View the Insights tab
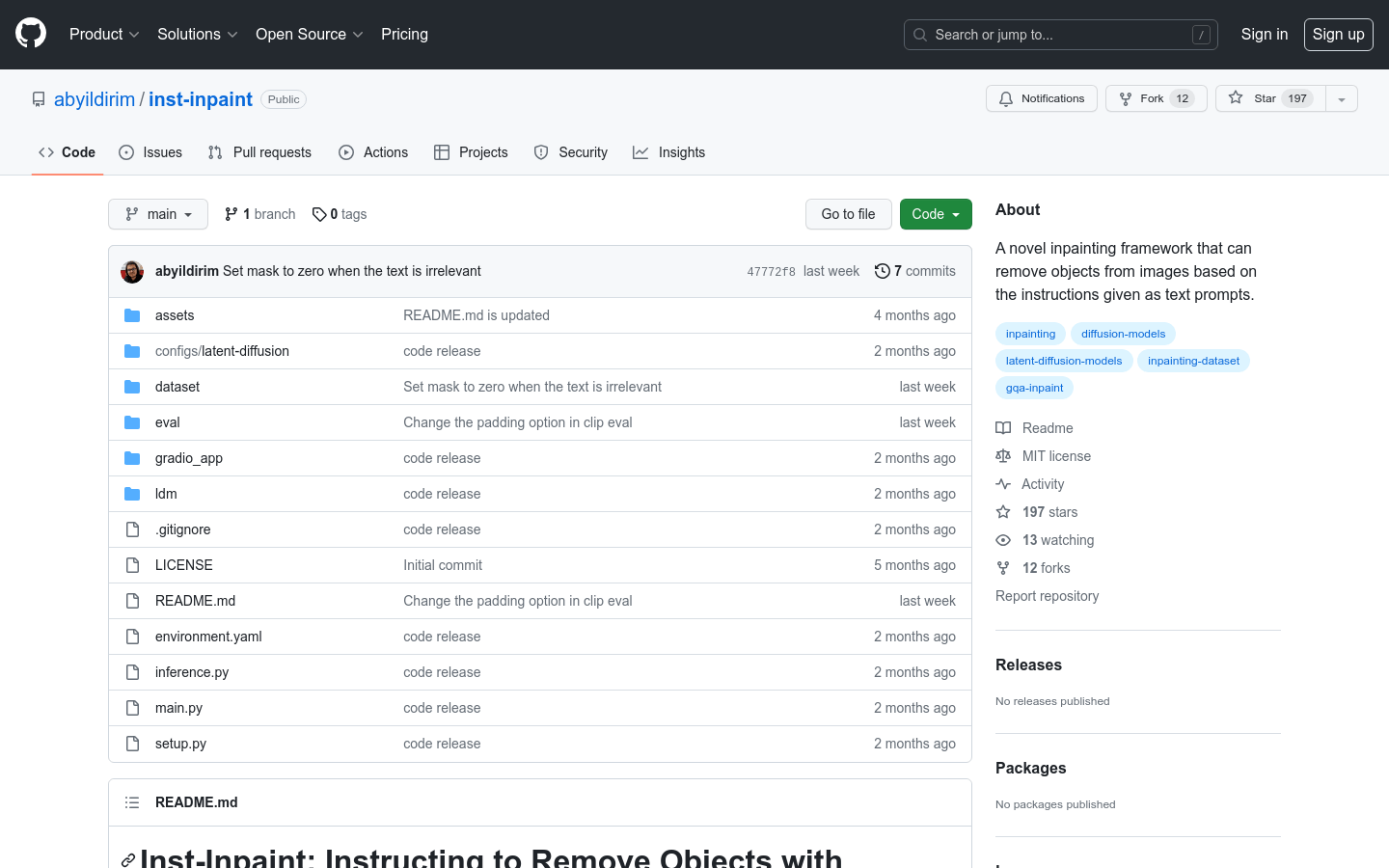 [x=669, y=152]
